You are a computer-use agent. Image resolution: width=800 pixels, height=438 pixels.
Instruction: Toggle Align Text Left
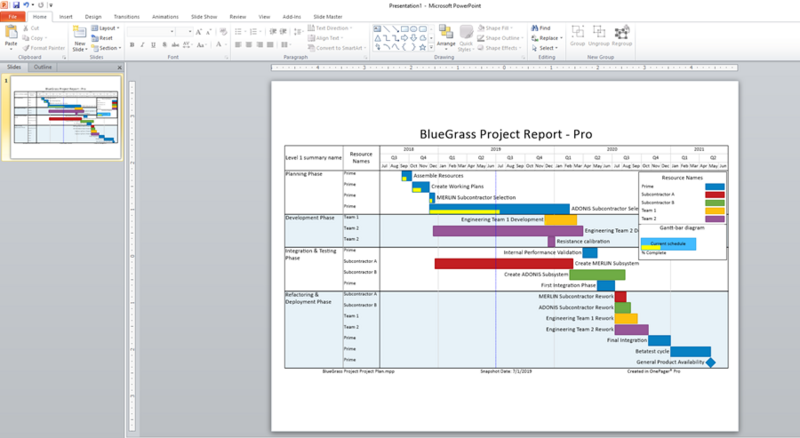238,45
